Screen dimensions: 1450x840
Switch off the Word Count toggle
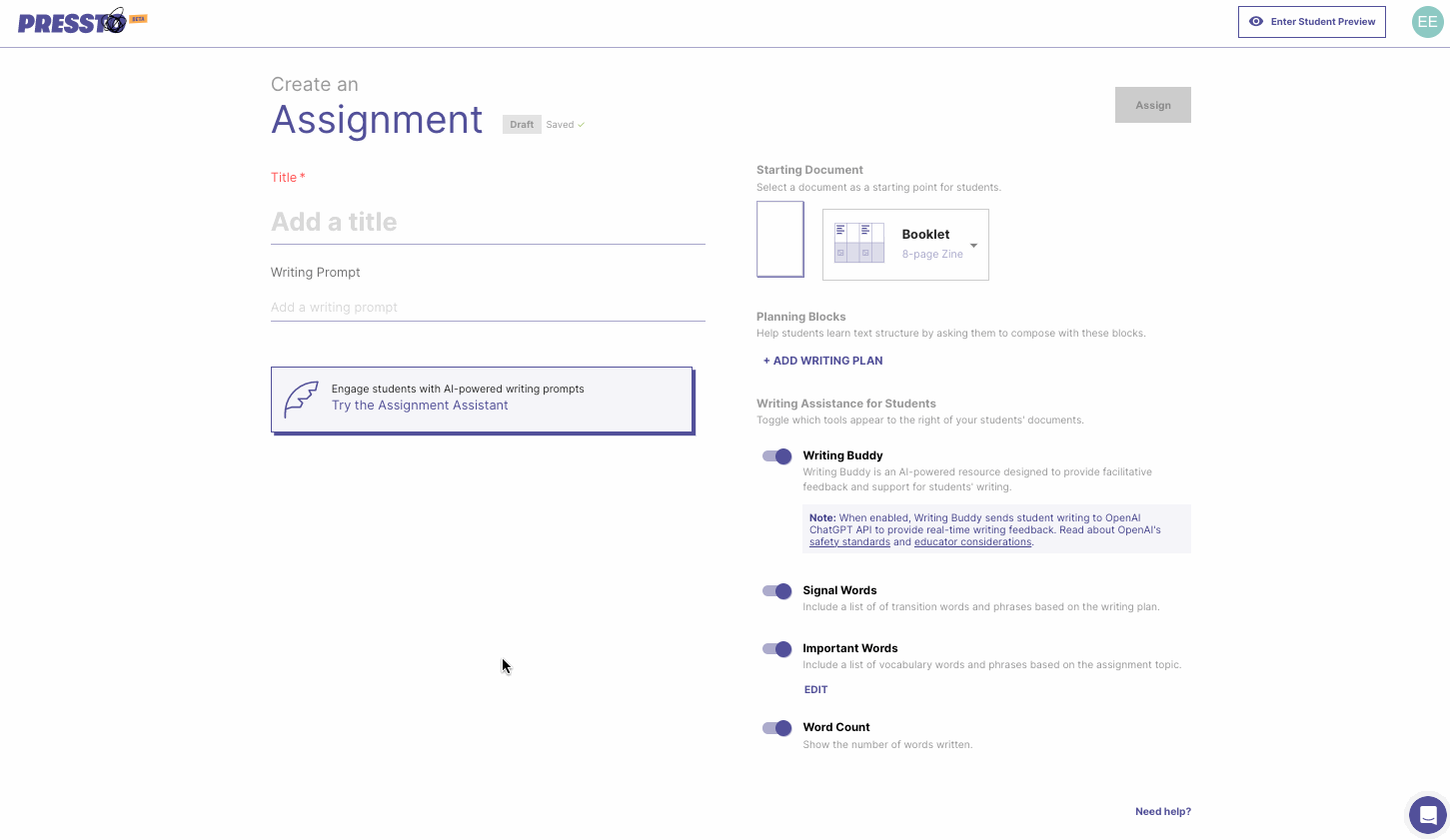[776, 728]
